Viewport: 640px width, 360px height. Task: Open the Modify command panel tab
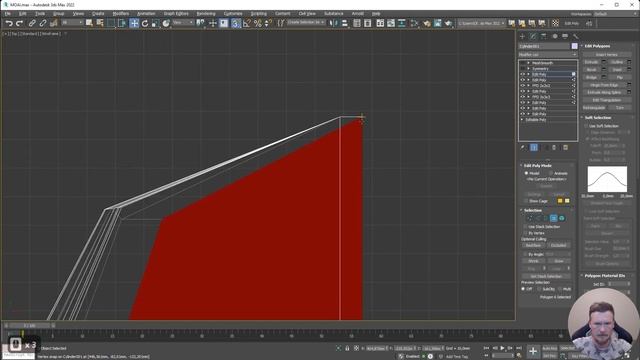tap(533, 36)
